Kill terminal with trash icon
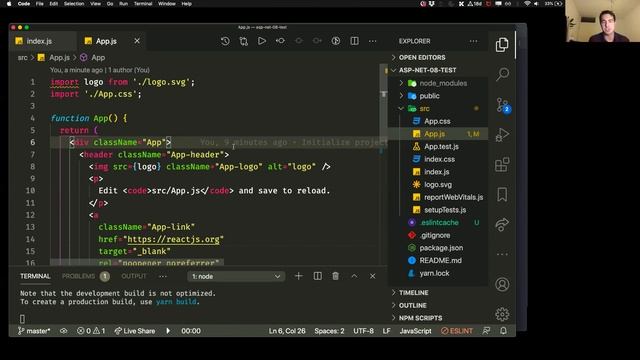640x360 pixels. [x=336, y=276]
